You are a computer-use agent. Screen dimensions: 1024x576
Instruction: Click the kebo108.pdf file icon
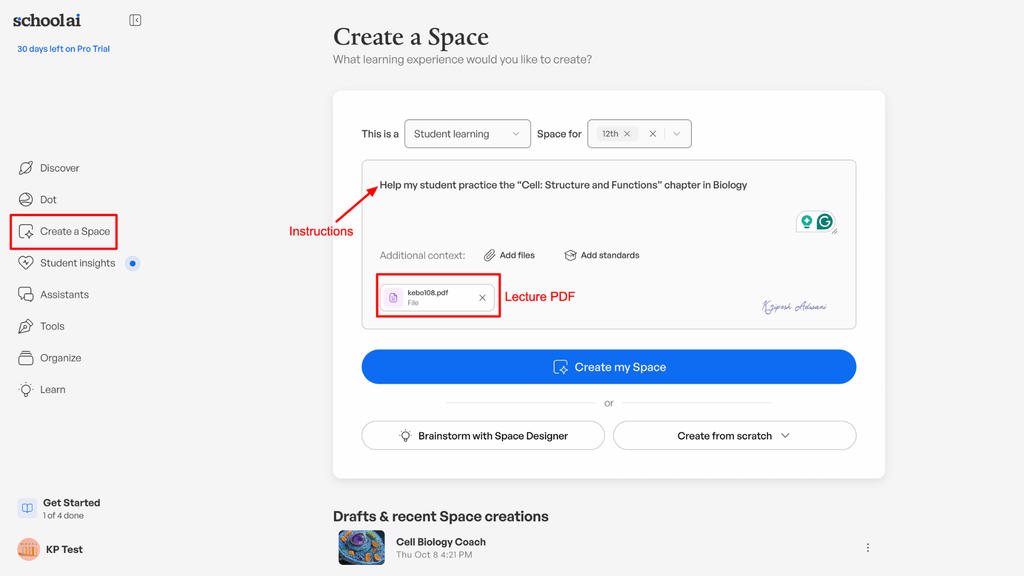pos(393,298)
